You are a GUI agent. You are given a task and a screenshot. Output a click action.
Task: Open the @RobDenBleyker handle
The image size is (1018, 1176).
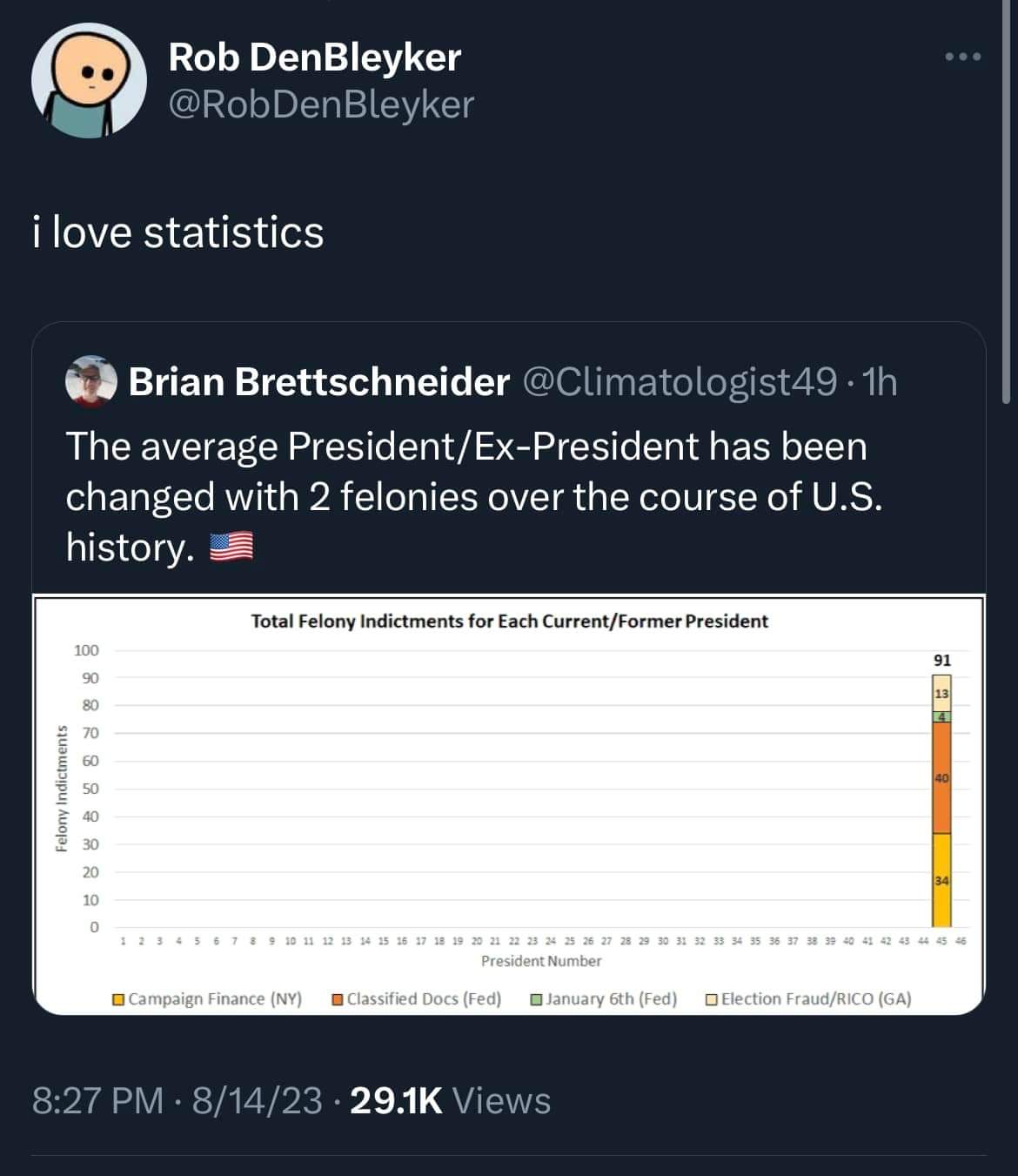click(321, 105)
